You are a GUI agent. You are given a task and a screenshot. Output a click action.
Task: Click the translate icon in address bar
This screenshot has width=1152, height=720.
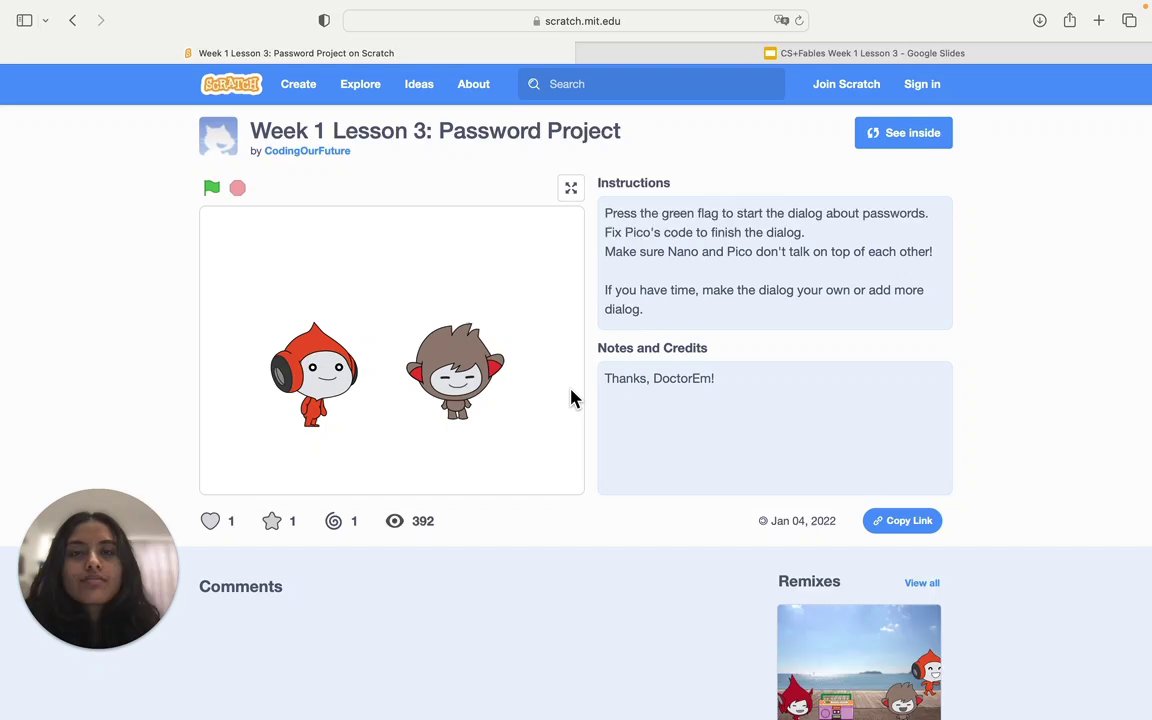[x=781, y=21]
